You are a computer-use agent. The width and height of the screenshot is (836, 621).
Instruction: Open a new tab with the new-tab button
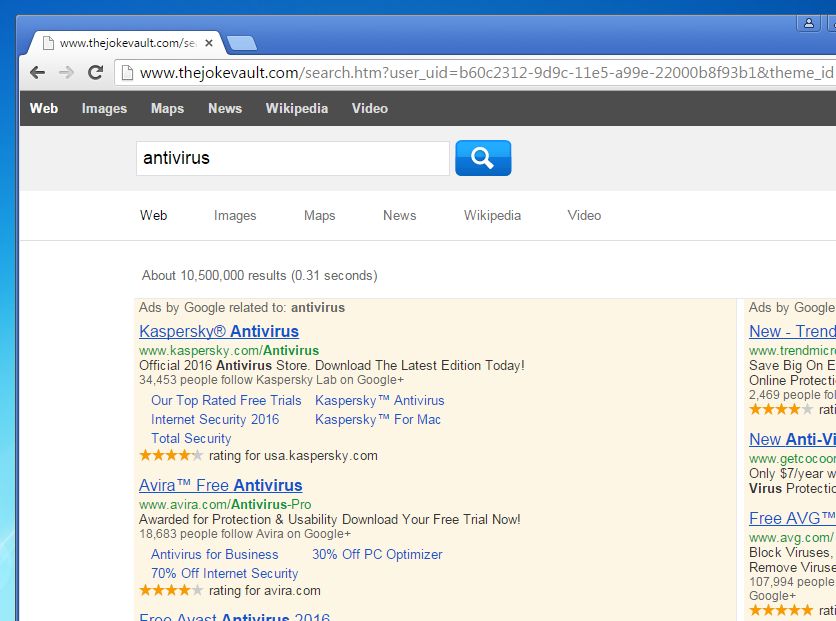[x=242, y=43]
